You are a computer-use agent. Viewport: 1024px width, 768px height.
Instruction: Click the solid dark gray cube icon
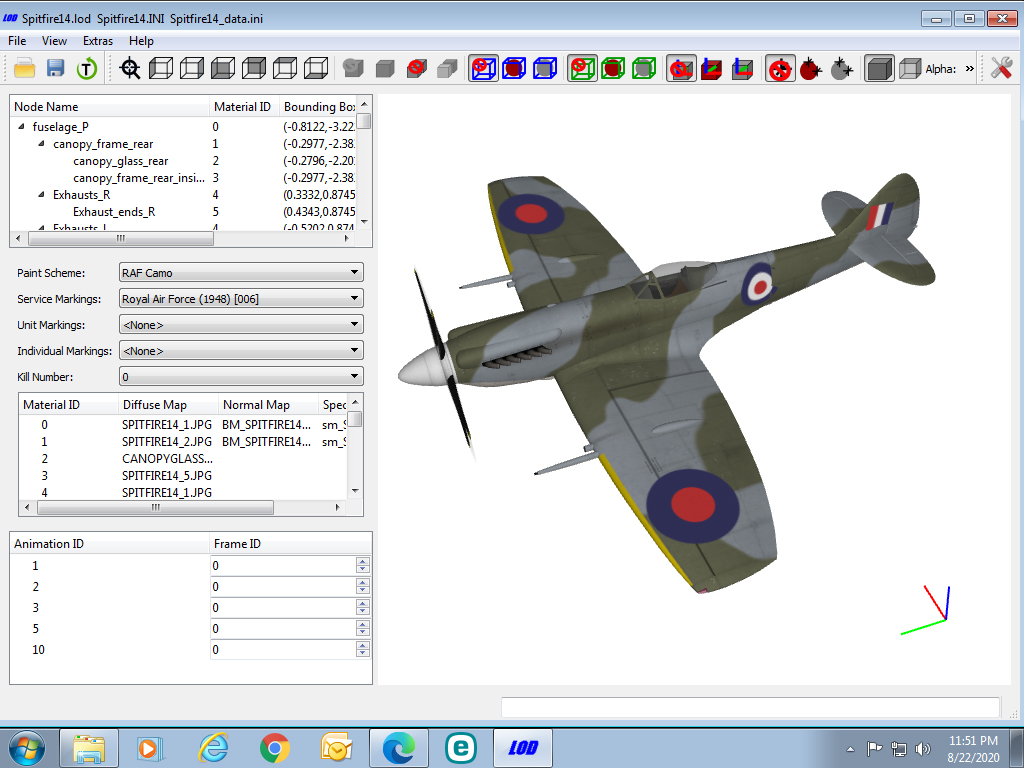(x=879, y=68)
